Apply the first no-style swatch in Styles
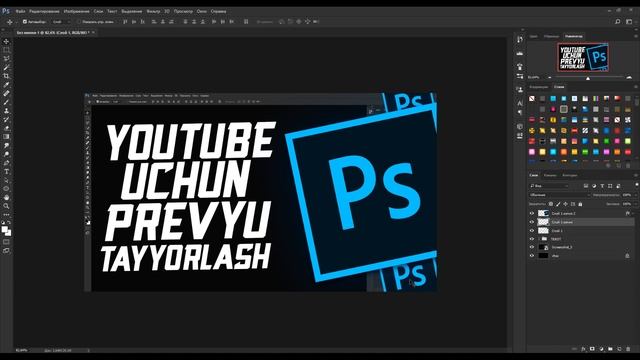Viewport: 640px width, 360px height. point(532,98)
